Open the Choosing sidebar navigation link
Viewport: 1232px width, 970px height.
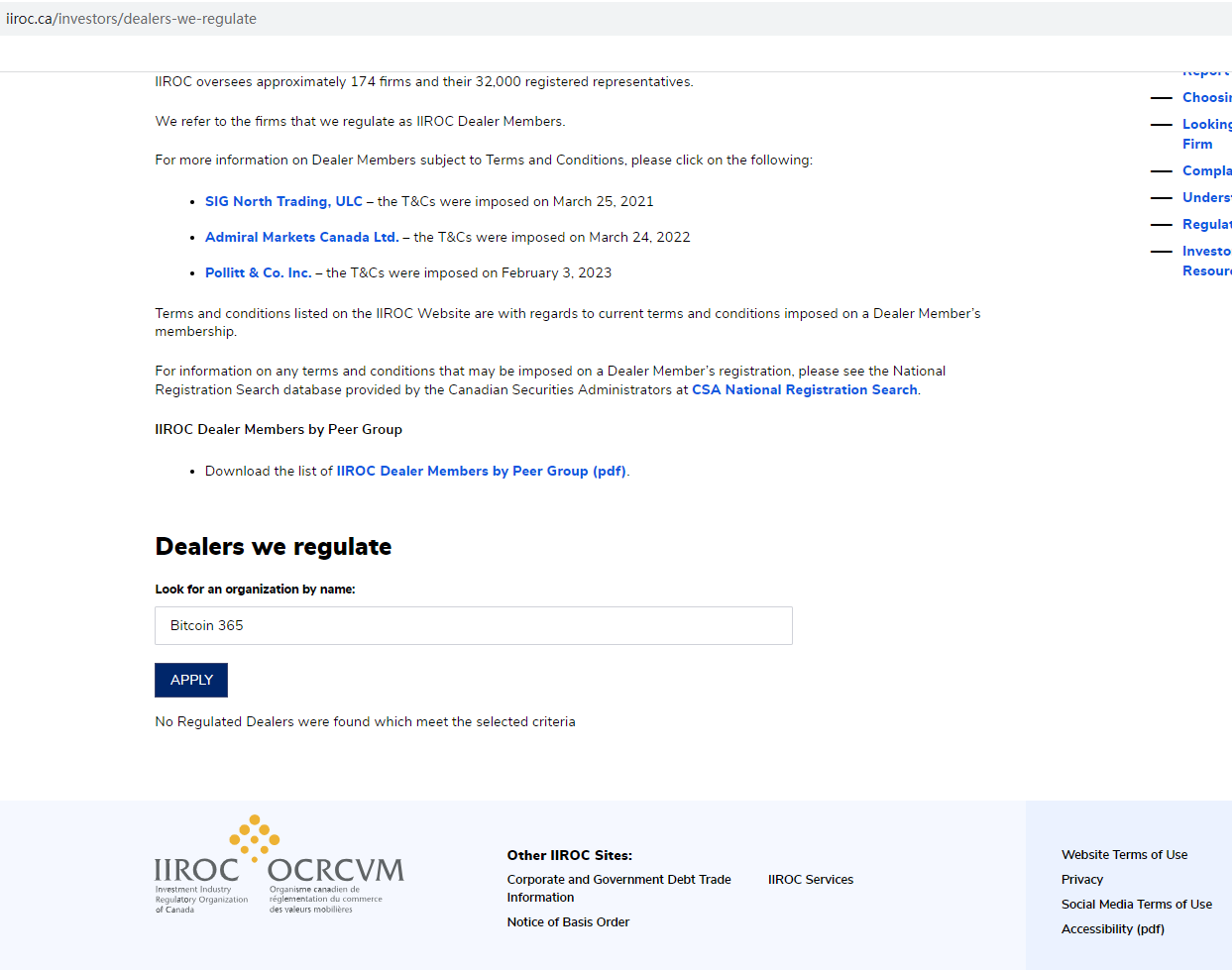click(1206, 97)
